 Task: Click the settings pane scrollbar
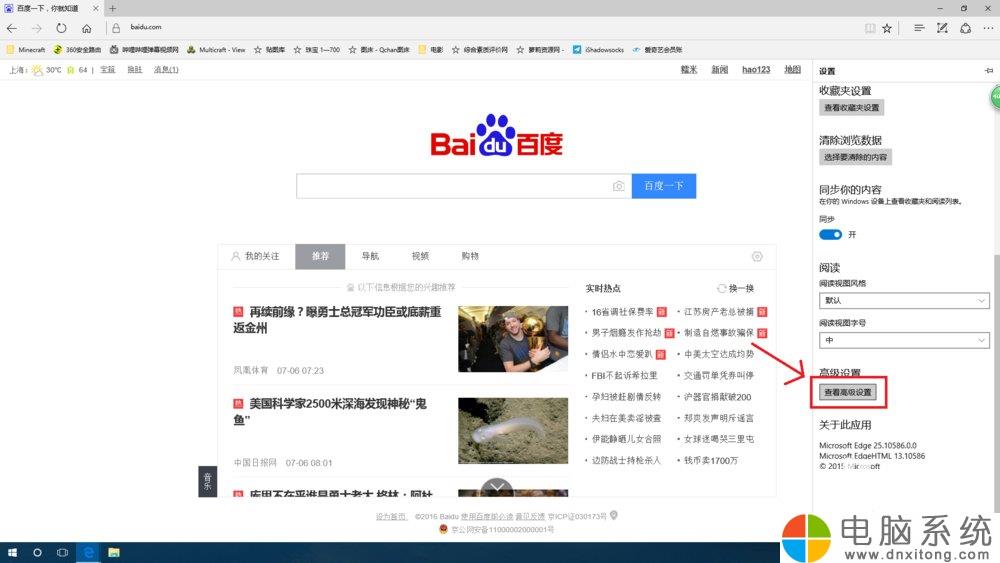[x=996, y=383]
